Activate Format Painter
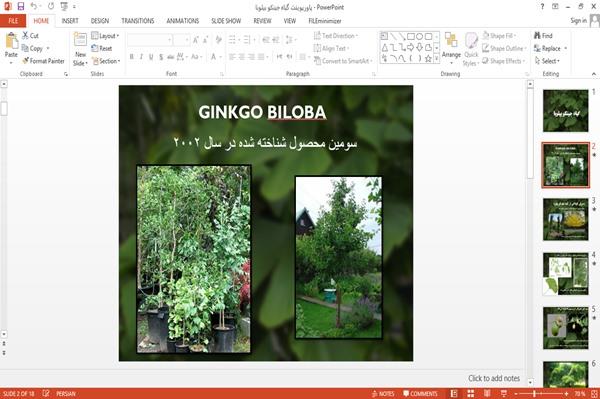Screen dimensions: 600x399 pos(43,61)
